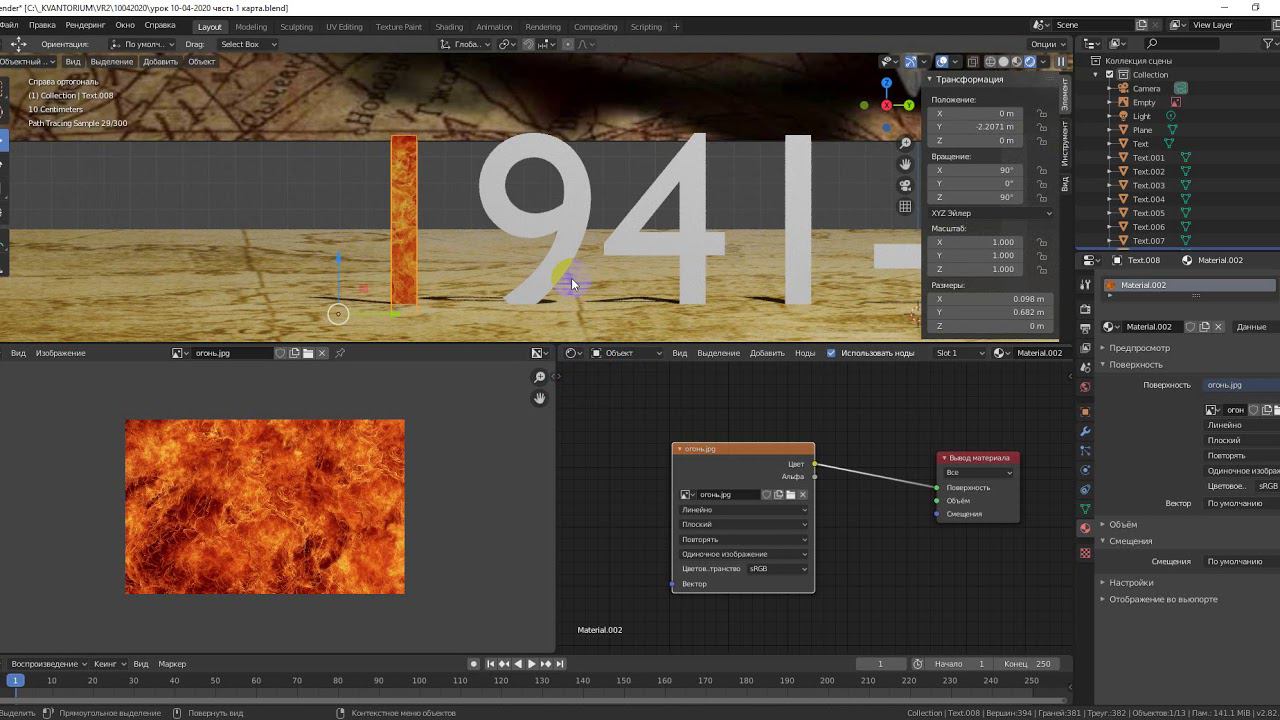Uncheck the 'Использовать ноды' checkbox

coord(831,353)
